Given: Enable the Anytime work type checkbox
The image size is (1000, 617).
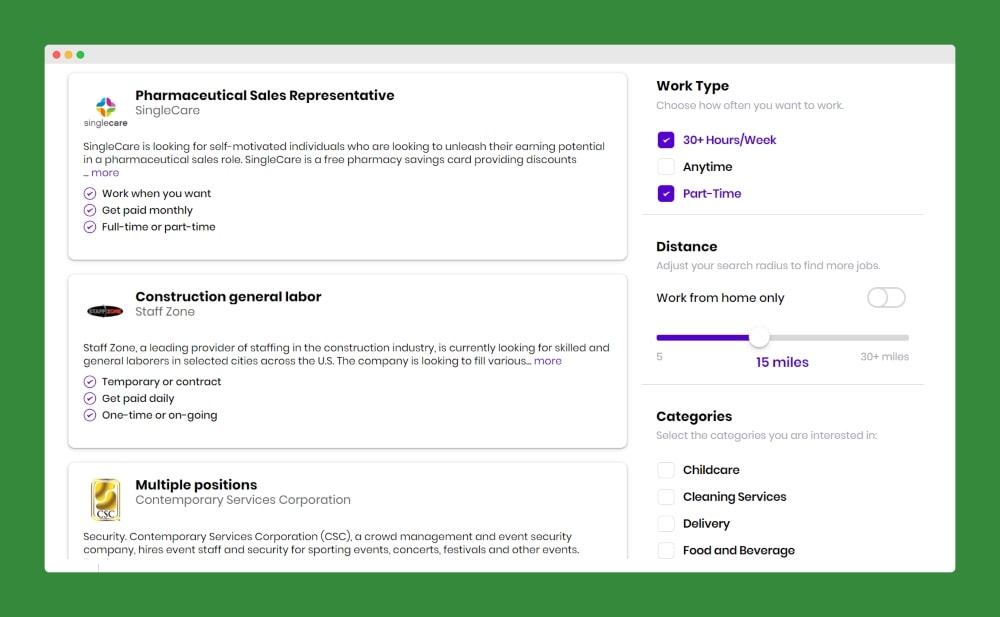Looking at the screenshot, I should click(666, 167).
